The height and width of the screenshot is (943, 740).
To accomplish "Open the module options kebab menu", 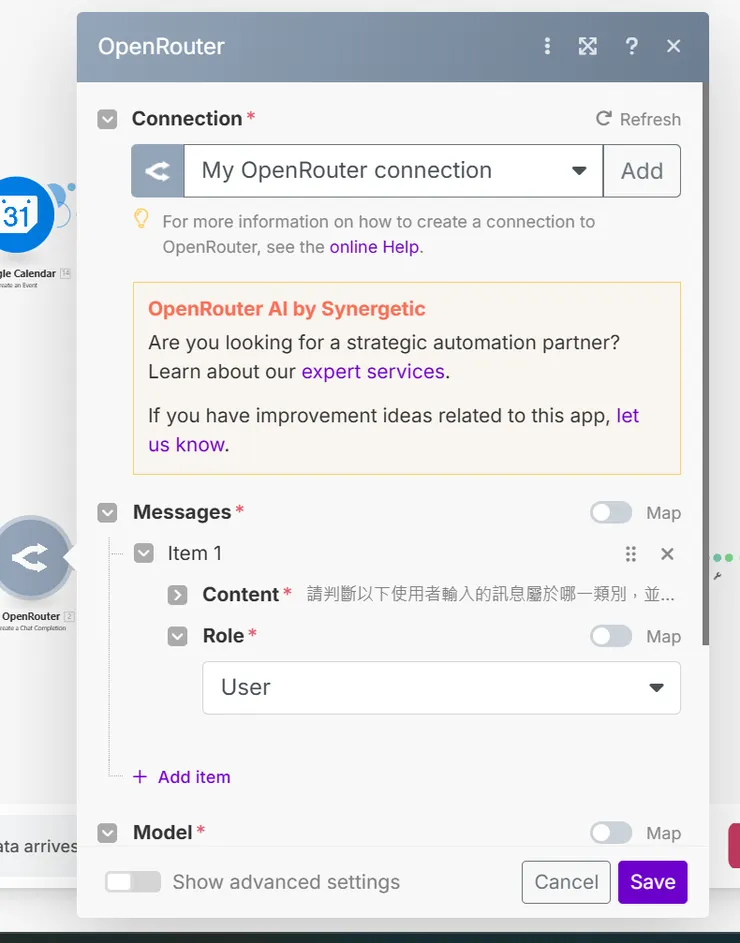I will pyautogui.click(x=547, y=45).
